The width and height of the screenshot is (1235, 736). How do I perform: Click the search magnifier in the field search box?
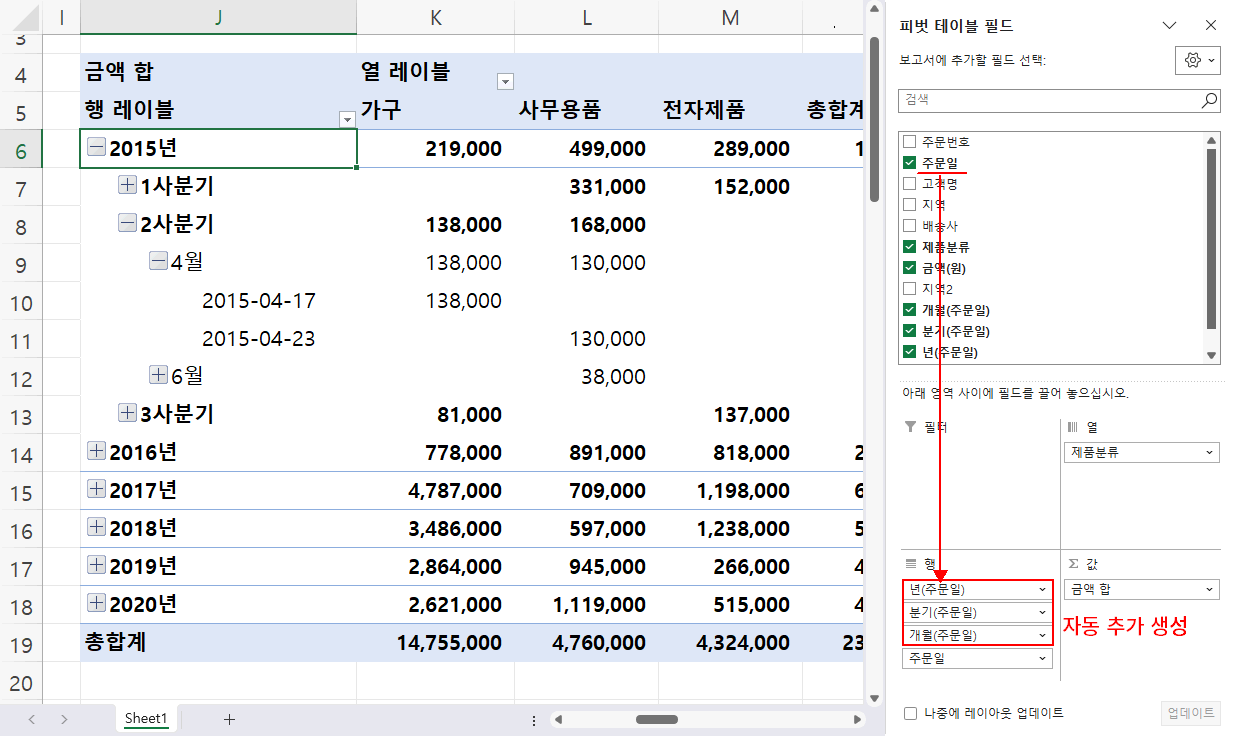coord(1208,100)
